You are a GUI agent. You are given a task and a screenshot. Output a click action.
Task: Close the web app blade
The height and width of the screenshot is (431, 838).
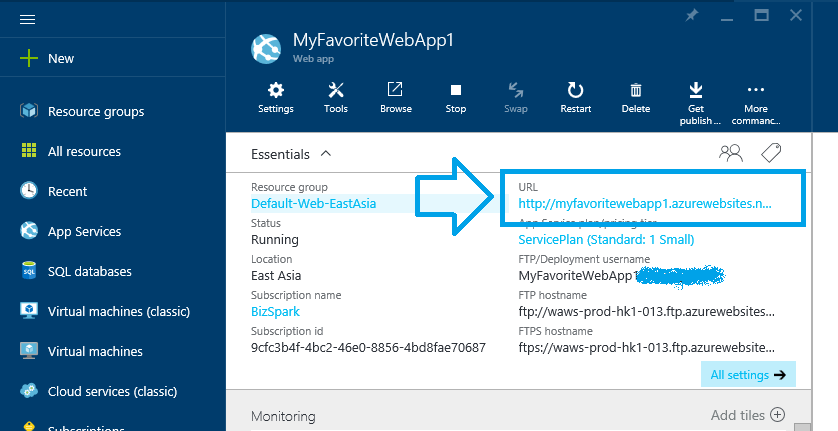pos(796,16)
